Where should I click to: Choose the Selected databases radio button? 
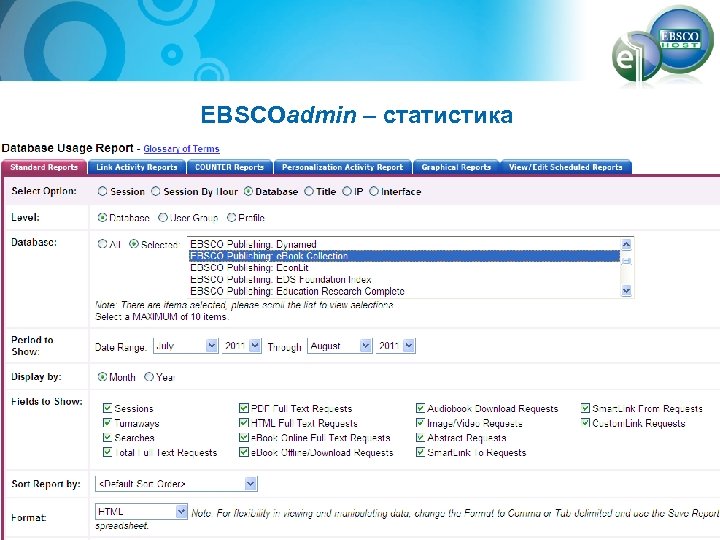[134, 244]
